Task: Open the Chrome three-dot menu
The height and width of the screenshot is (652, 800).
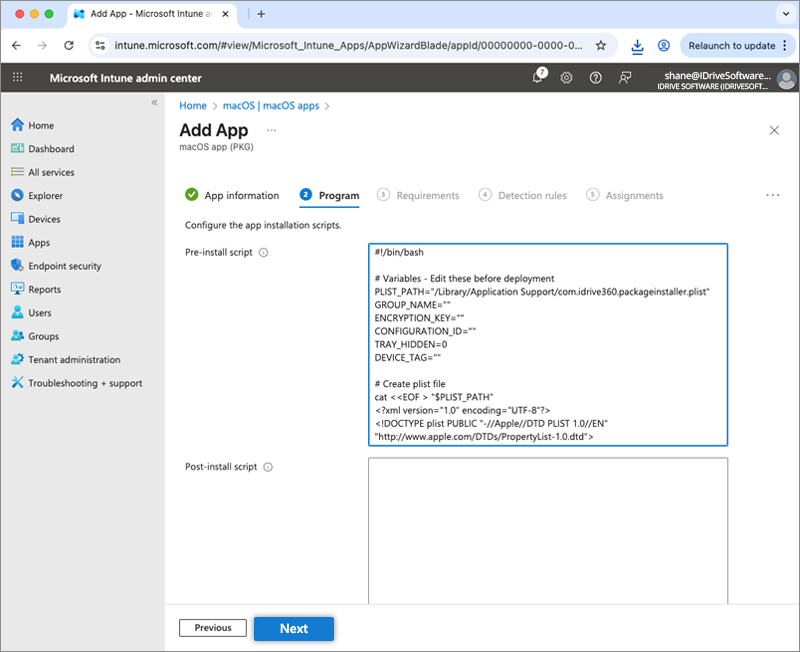Action: click(785, 45)
